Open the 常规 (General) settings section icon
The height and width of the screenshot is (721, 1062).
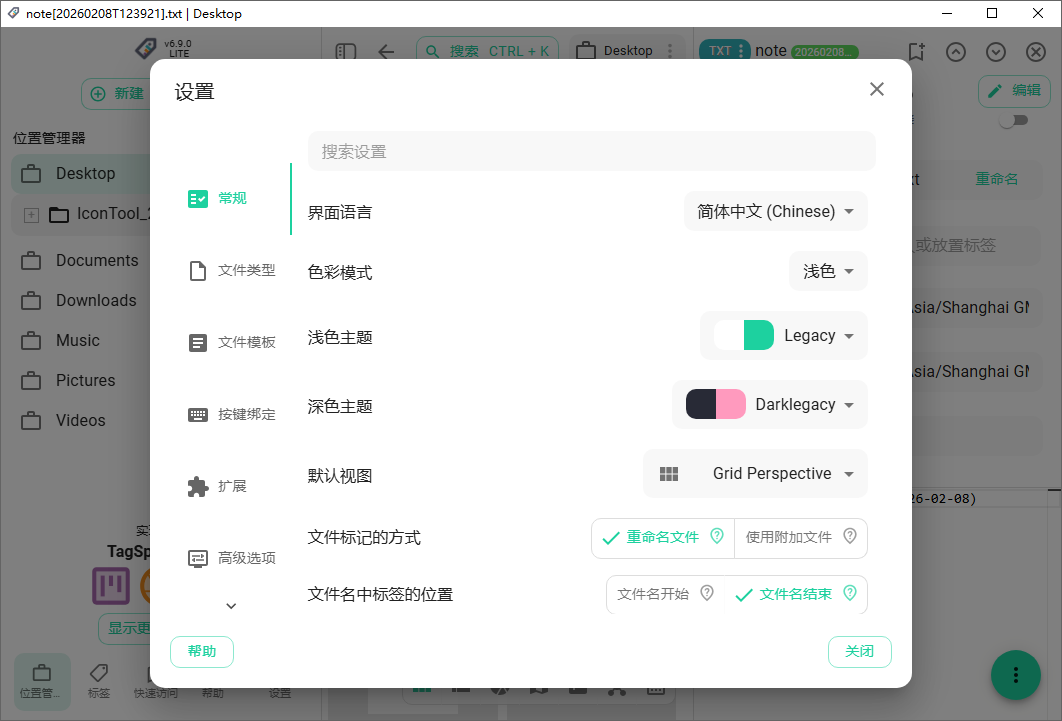pos(198,198)
